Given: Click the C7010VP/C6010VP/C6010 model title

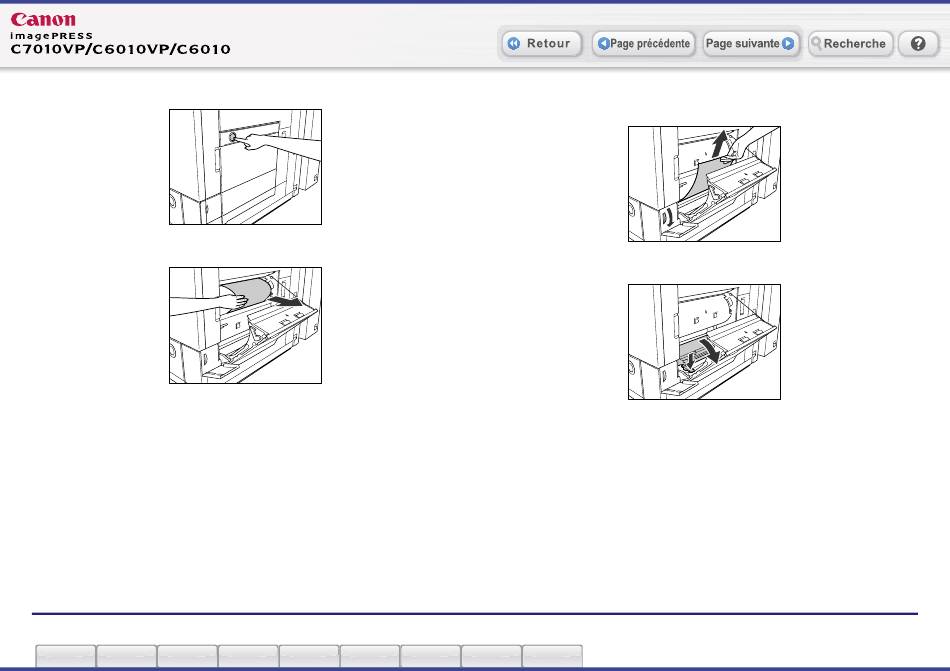Looking at the screenshot, I should pos(121,49).
